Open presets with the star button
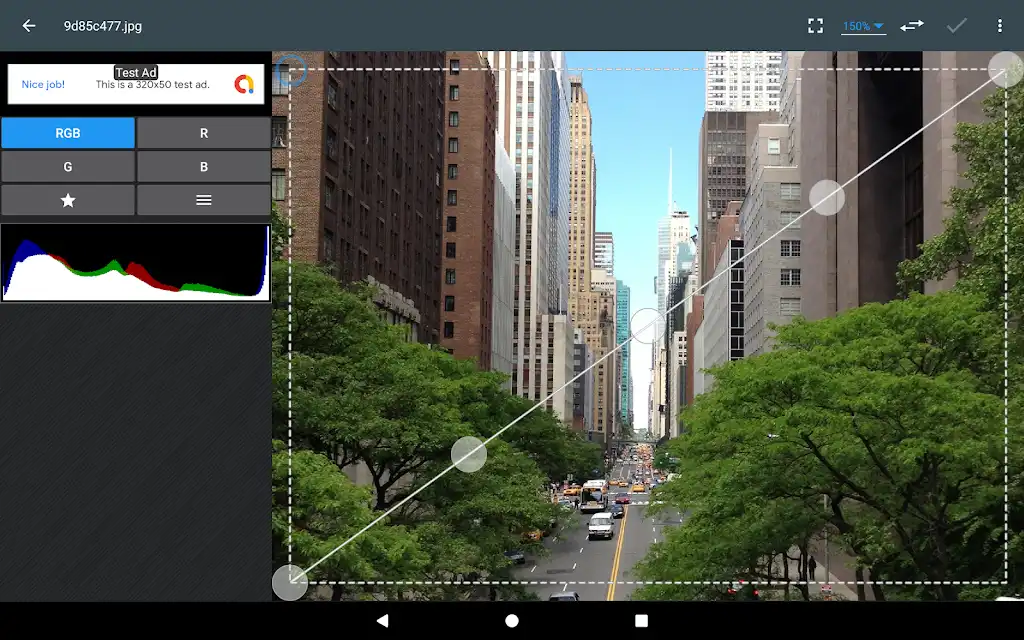 point(68,200)
